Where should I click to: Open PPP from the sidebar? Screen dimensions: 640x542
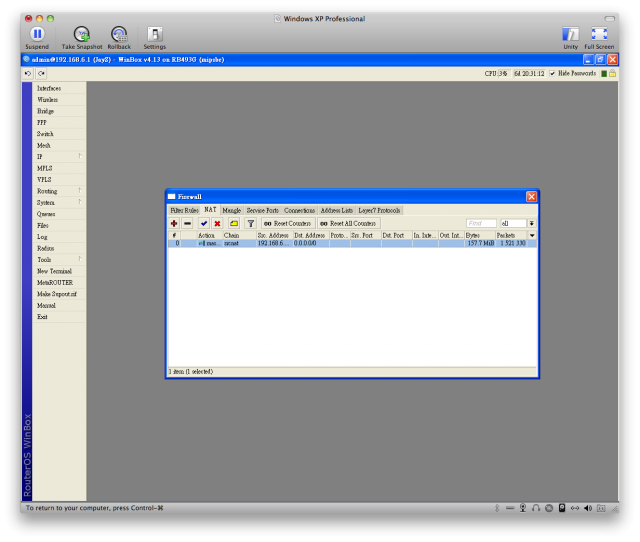tap(59, 122)
